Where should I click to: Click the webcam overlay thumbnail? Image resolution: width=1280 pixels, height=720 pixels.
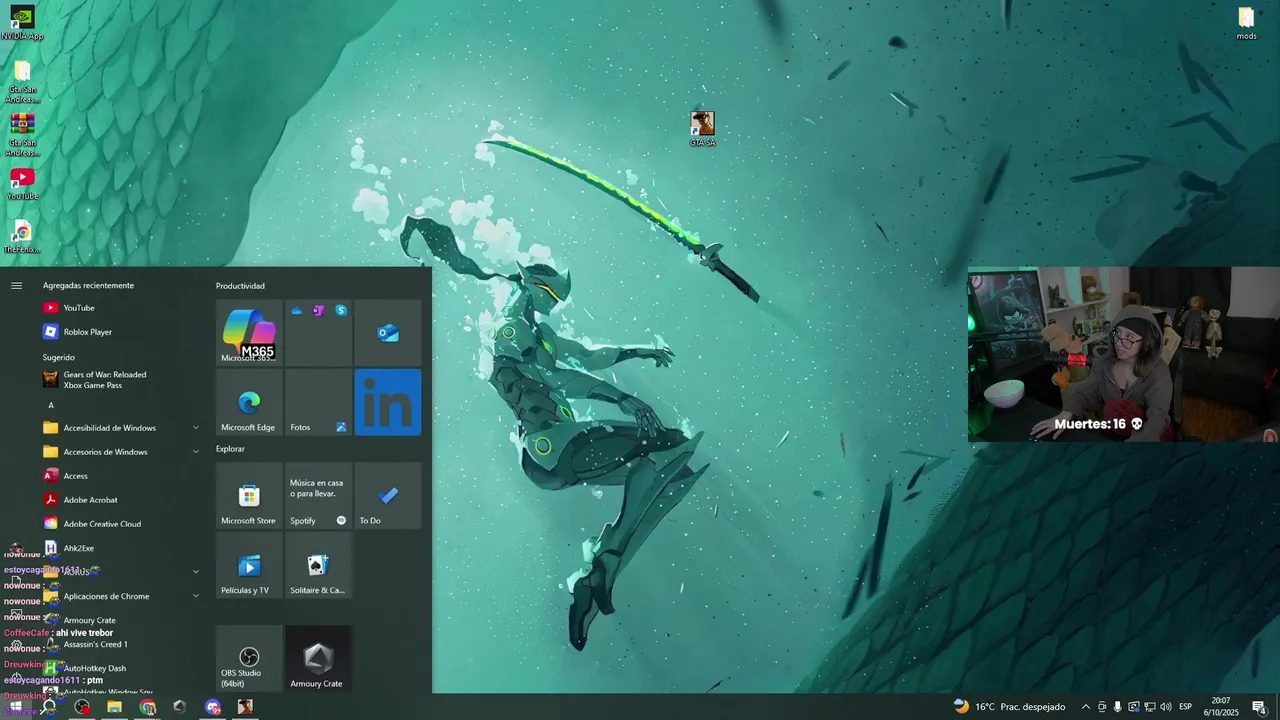[x=1124, y=354]
